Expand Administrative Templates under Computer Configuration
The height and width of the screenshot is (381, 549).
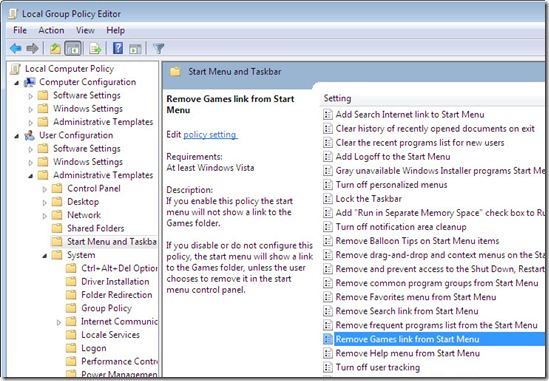click(x=30, y=123)
